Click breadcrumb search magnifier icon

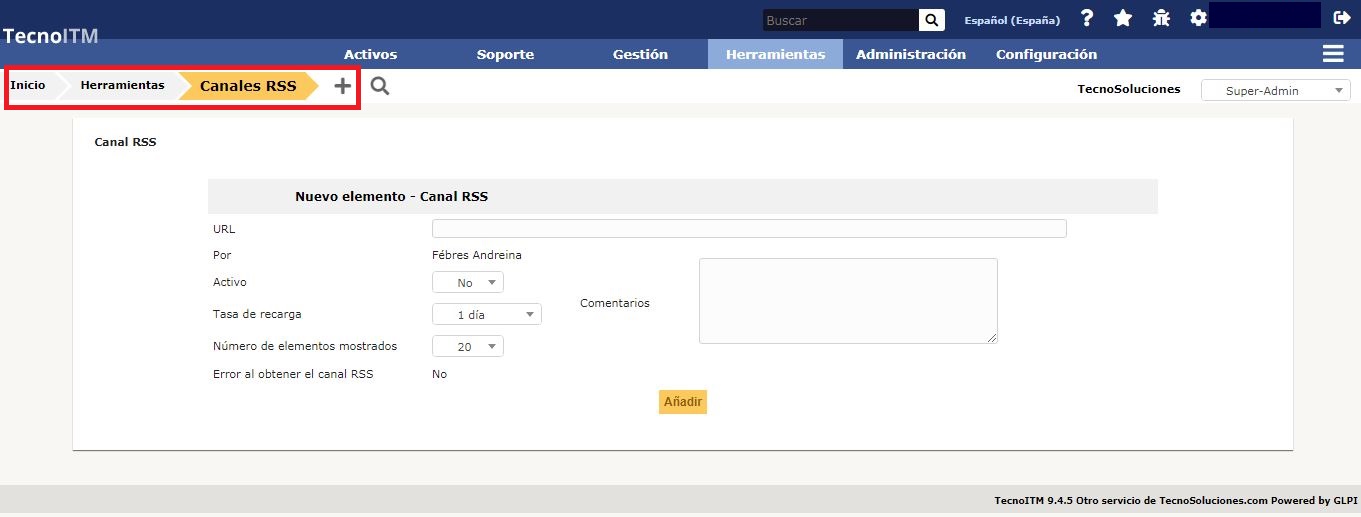pos(380,86)
